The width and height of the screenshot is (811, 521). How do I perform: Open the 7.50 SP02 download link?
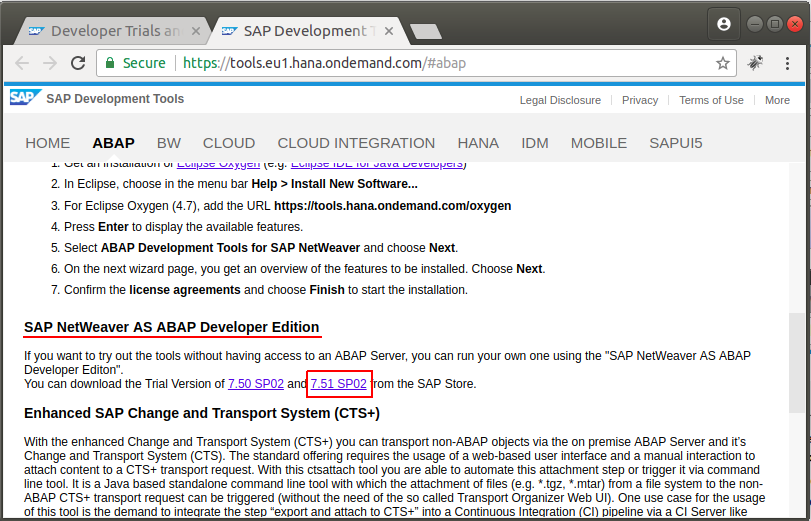coord(256,384)
